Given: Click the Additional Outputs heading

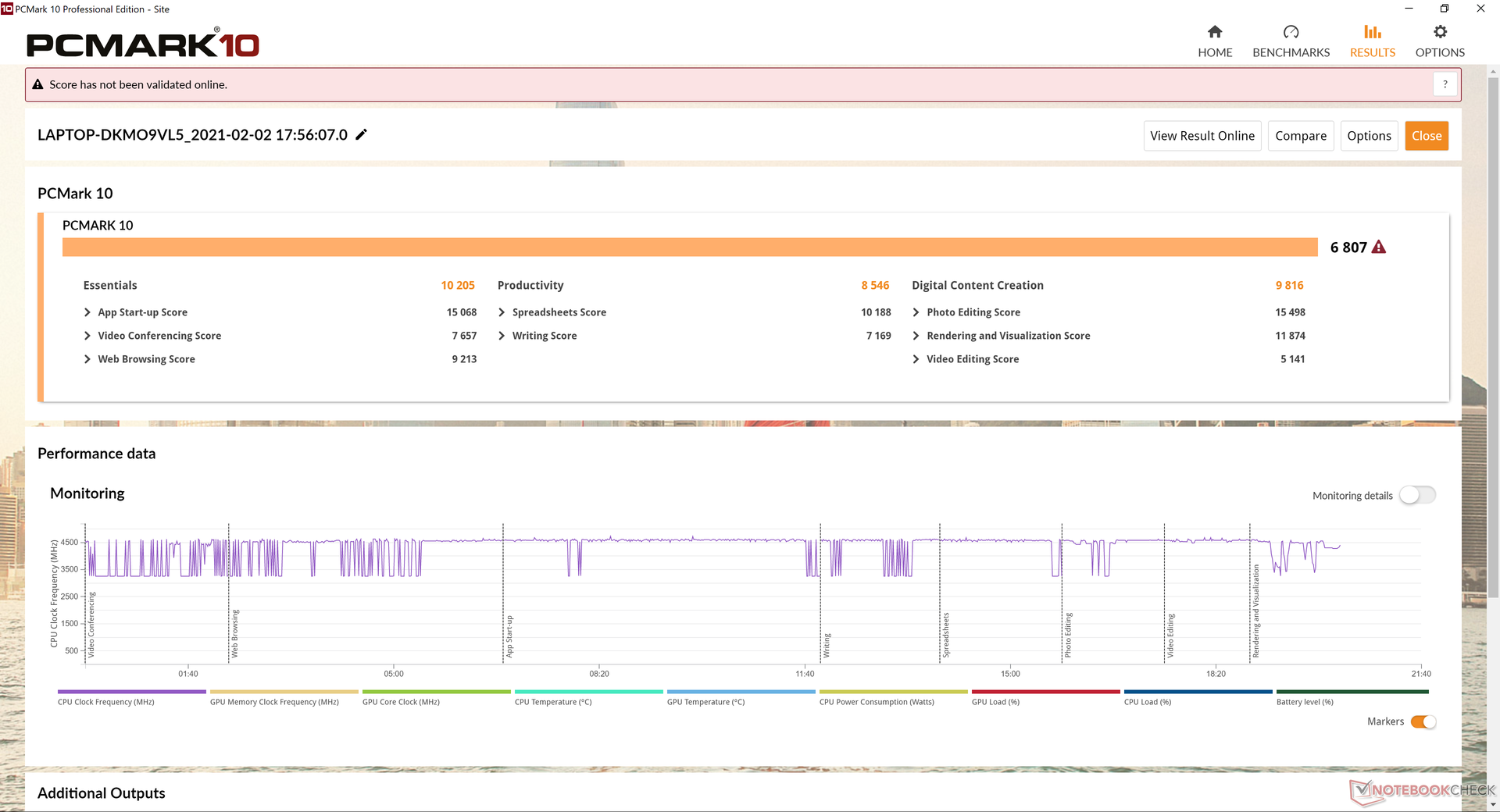Looking at the screenshot, I should pos(102,793).
